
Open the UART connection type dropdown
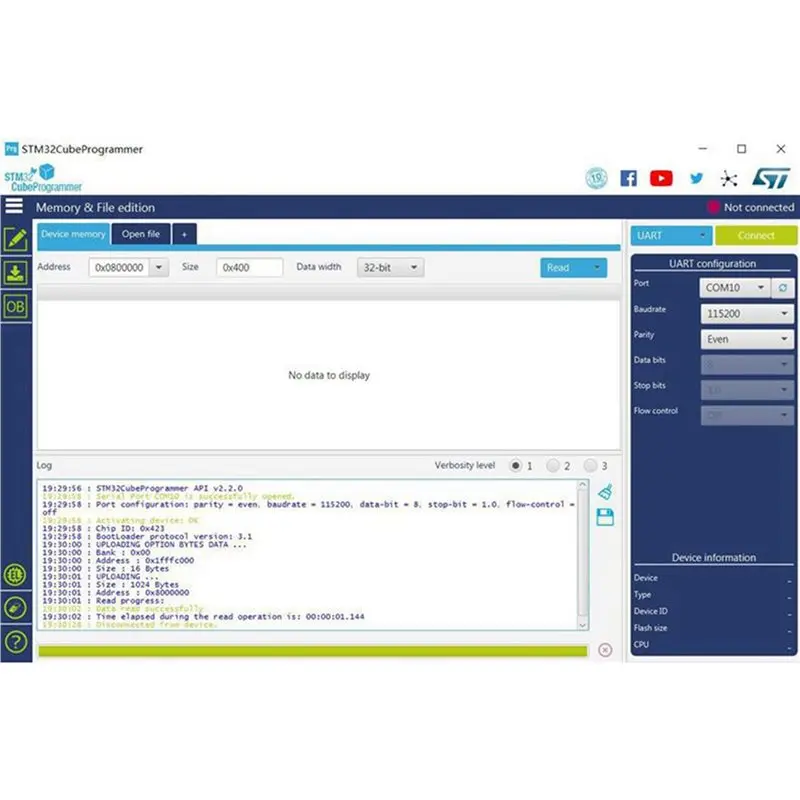point(671,236)
